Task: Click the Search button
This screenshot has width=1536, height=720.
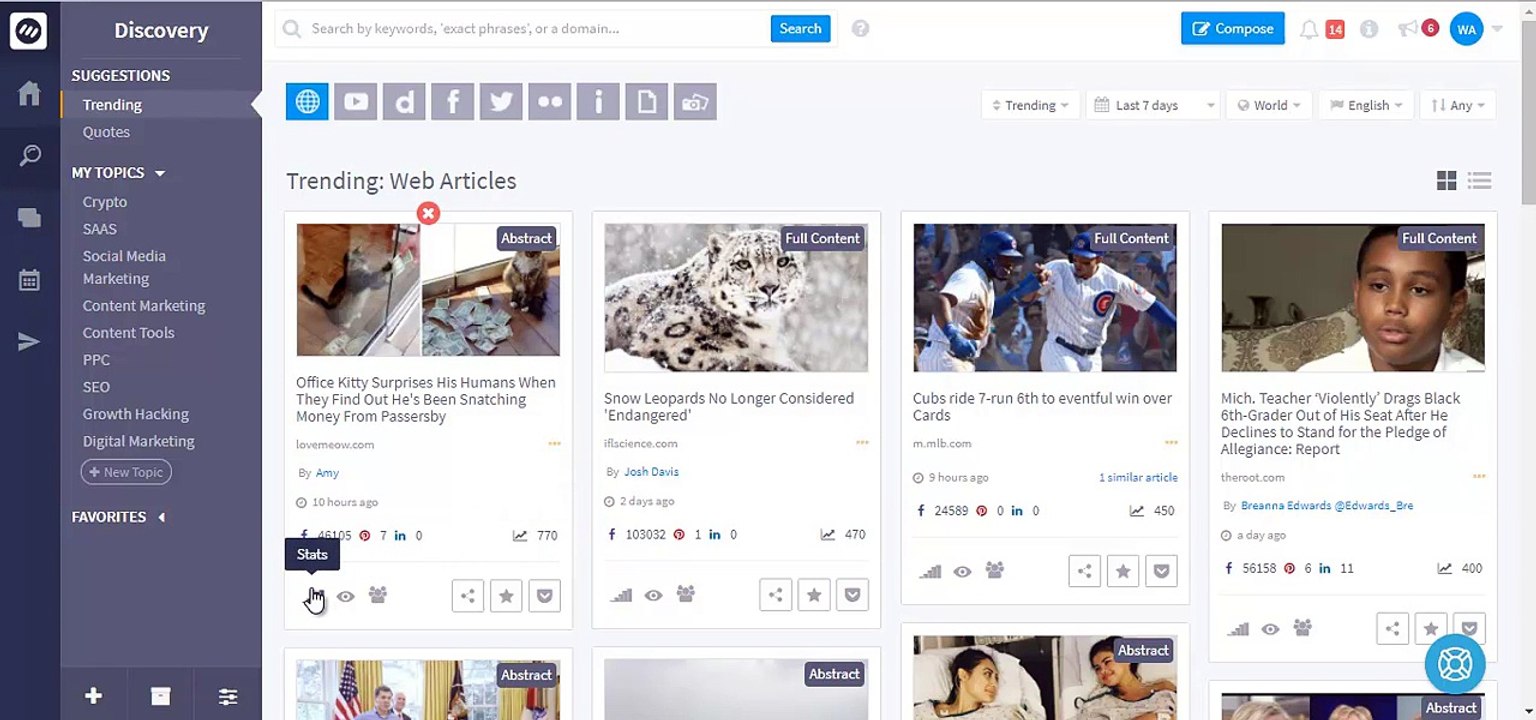Action: tap(800, 29)
